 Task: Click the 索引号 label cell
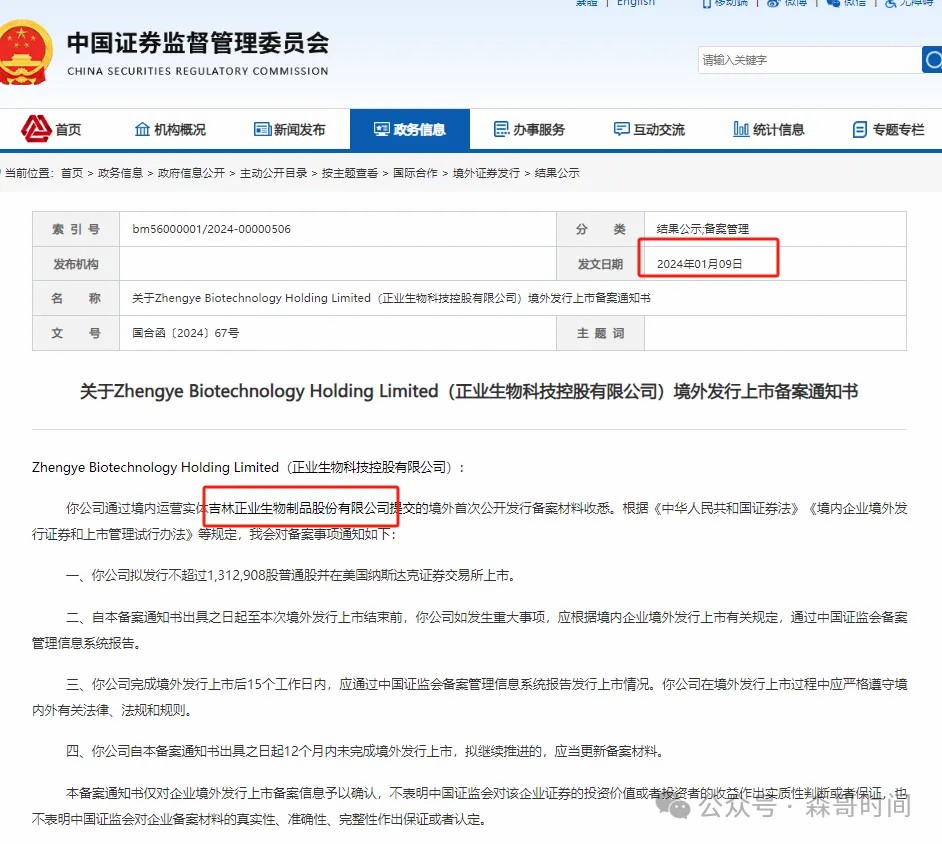(76, 229)
